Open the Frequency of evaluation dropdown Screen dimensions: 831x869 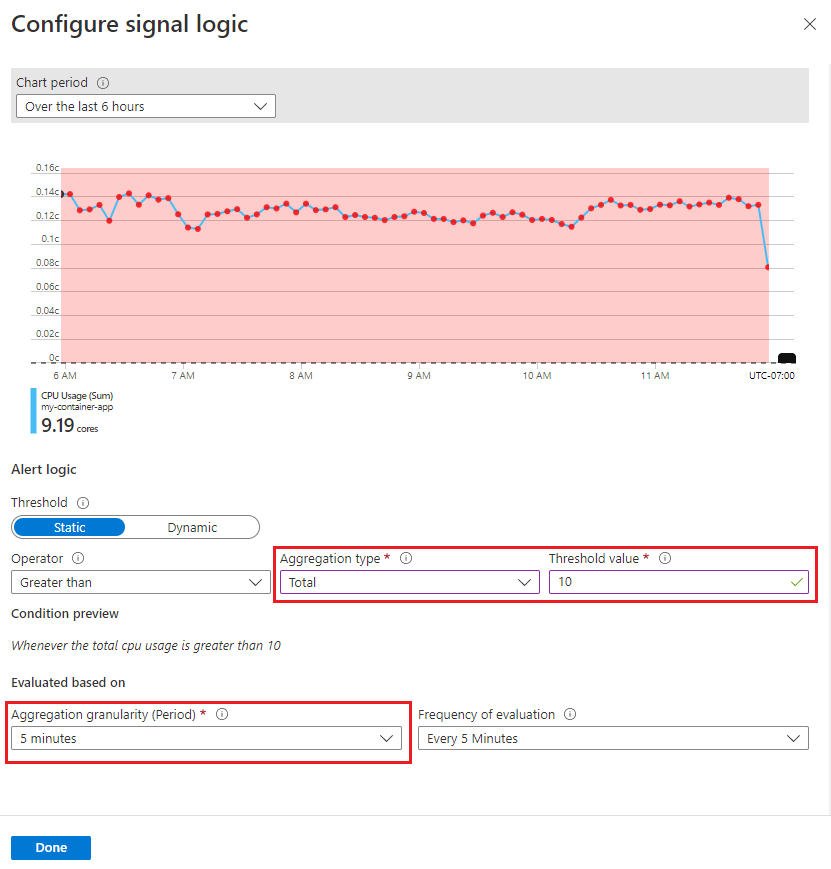[613, 738]
